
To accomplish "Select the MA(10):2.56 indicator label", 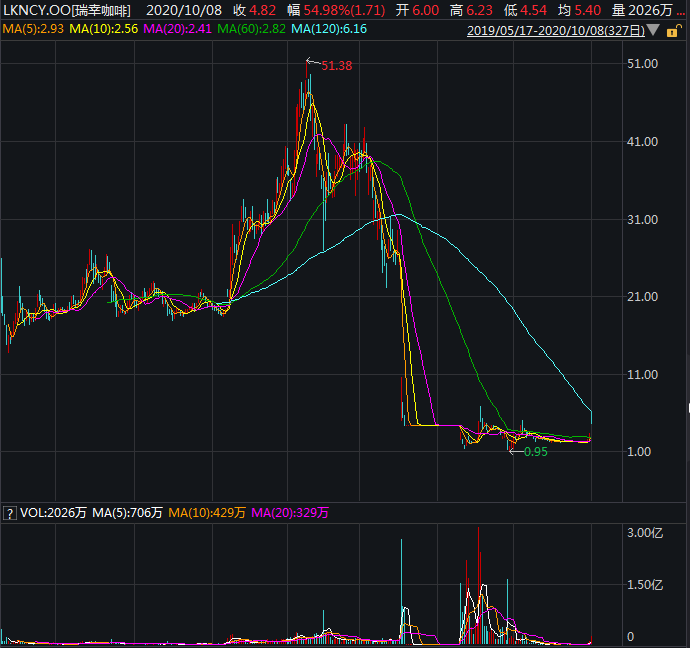I will pos(103,29).
